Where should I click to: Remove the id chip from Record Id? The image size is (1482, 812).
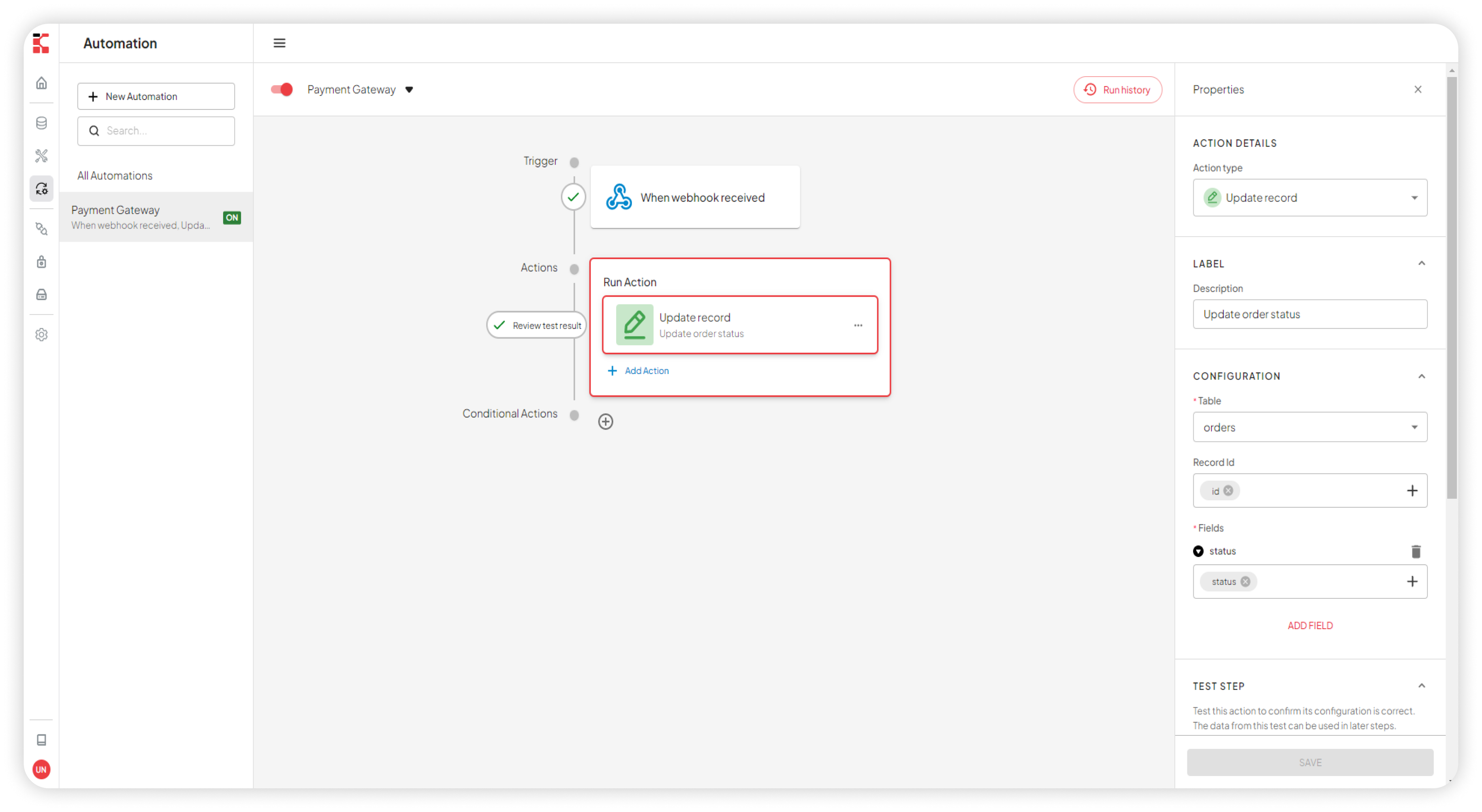click(1228, 491)
